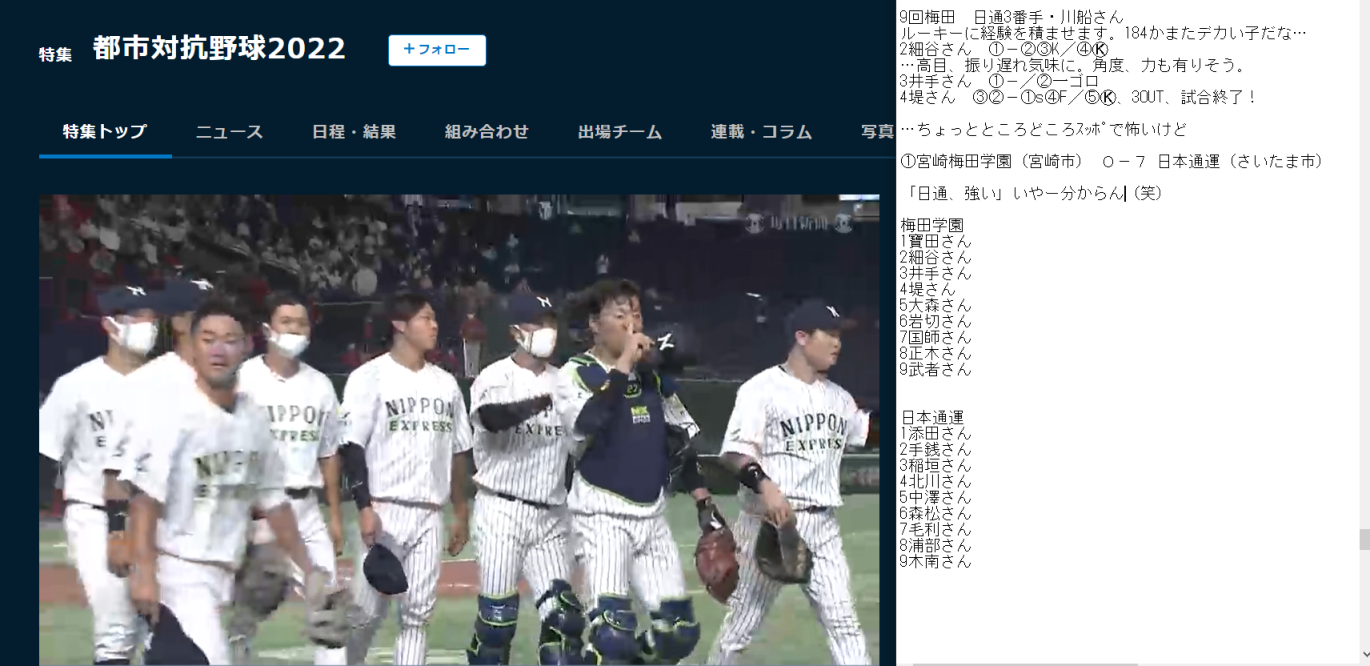1370x666 pixels.
Task: Select the 組み合わせ tab
Action: pos(487,132)
